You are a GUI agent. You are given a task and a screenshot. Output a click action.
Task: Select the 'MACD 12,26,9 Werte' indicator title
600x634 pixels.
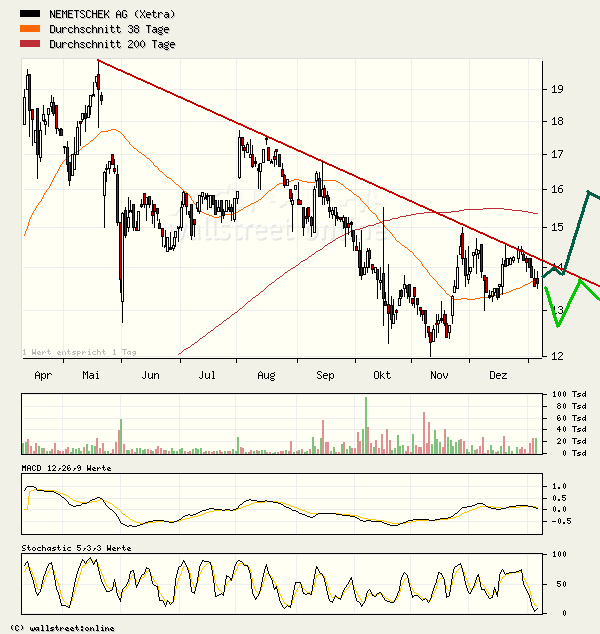[66, 468]
